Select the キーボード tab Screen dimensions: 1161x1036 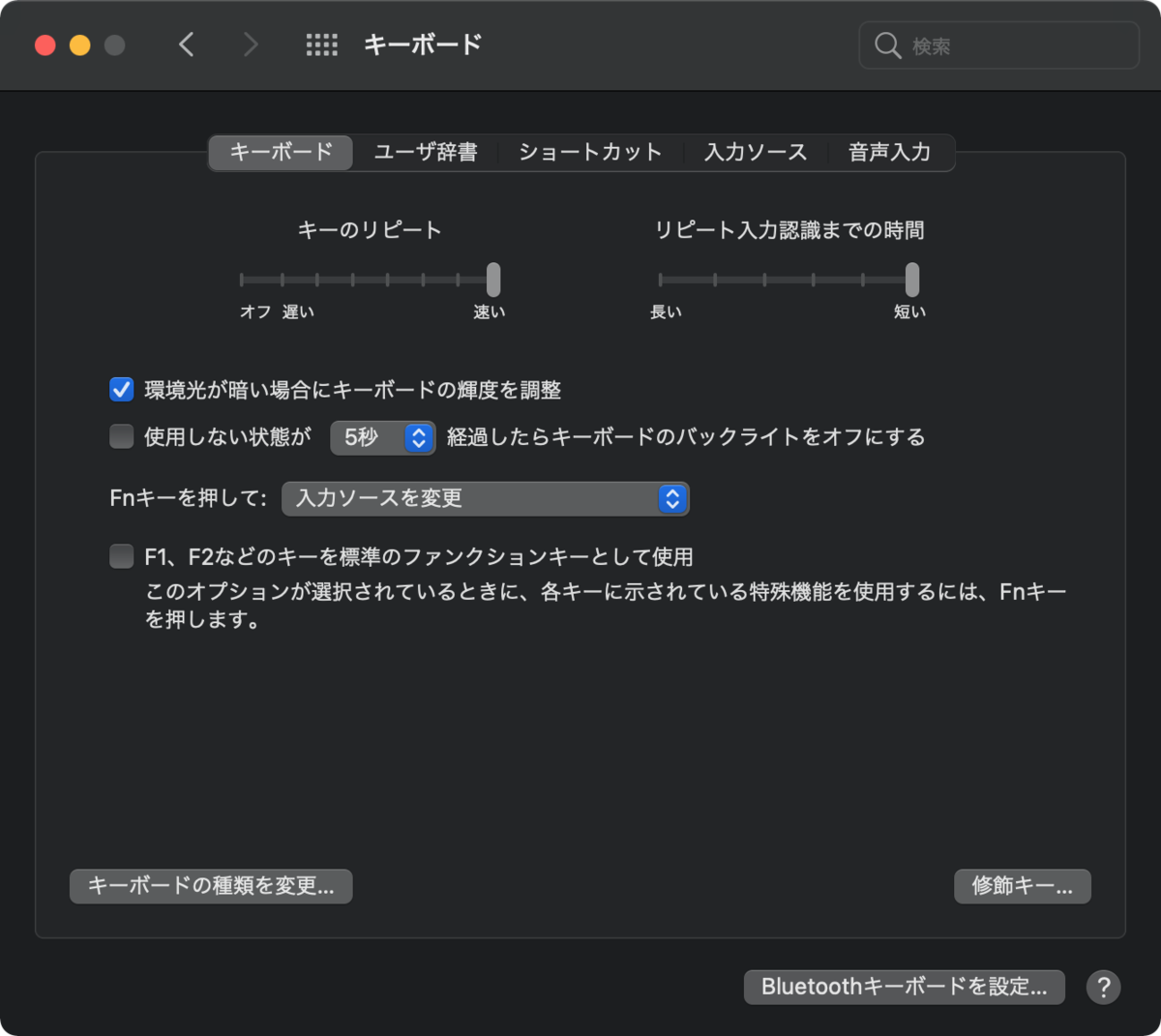[x=279, y=152]
